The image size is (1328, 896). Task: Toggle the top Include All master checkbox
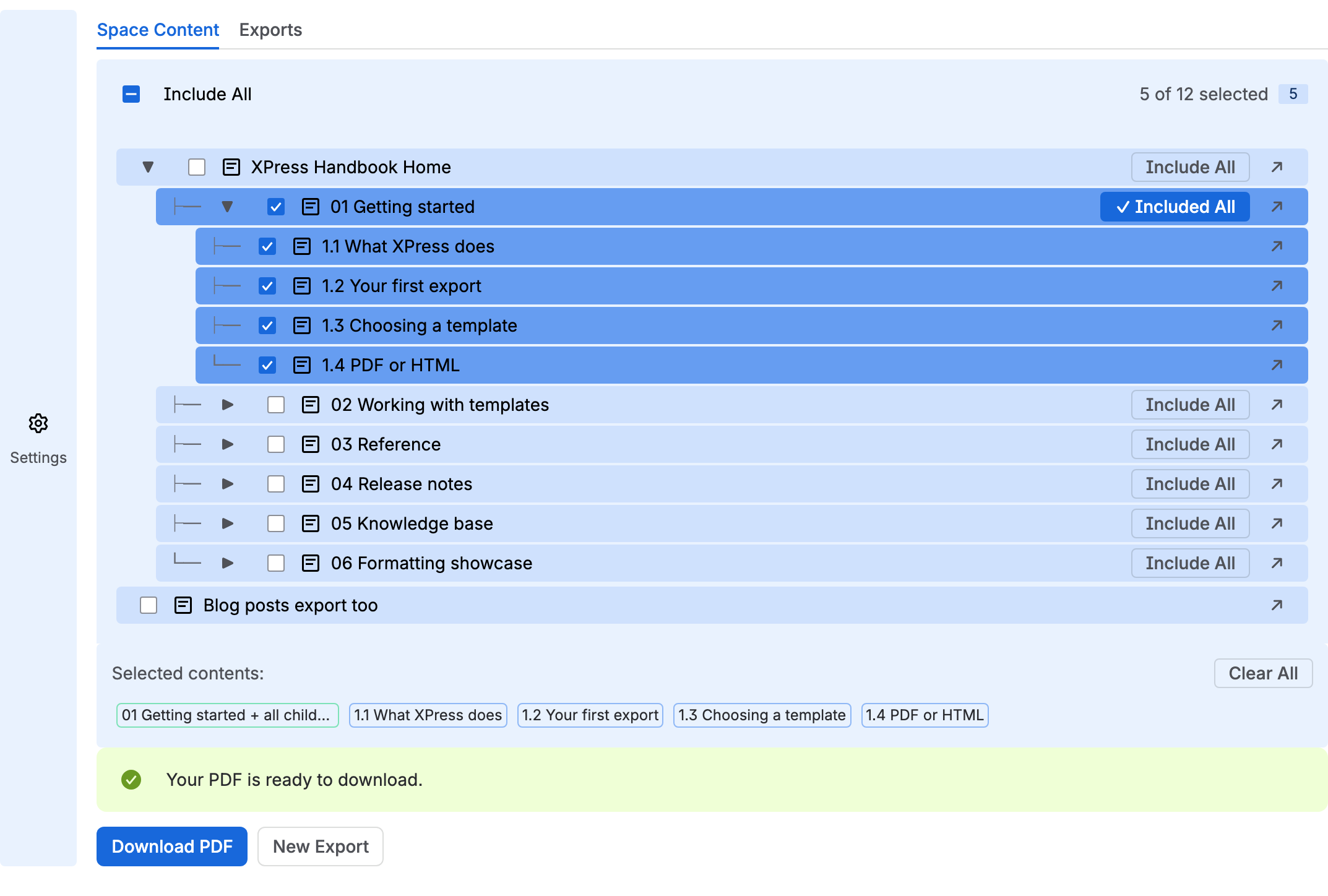tap(131, 94)
